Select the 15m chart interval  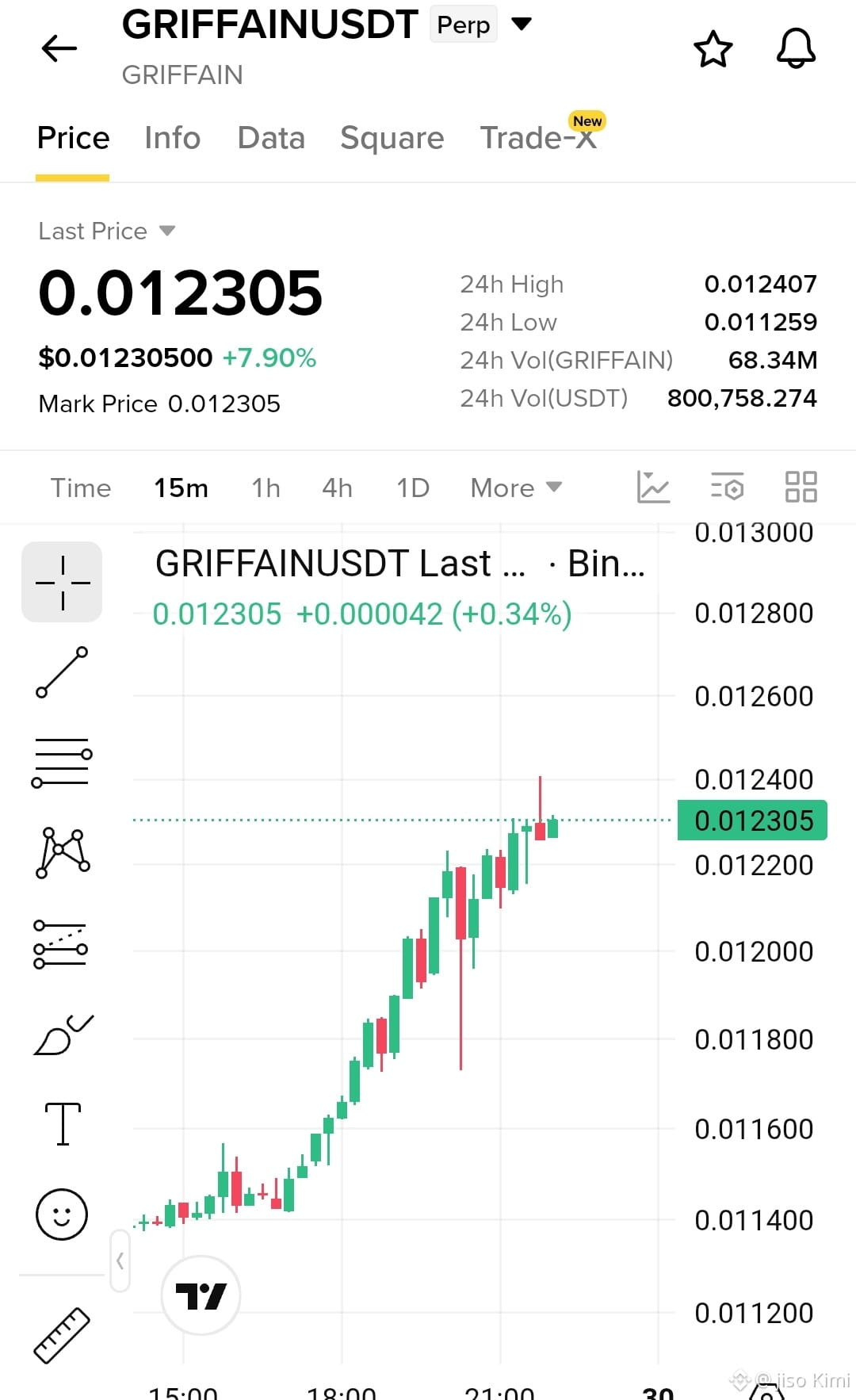coord(181,488)
